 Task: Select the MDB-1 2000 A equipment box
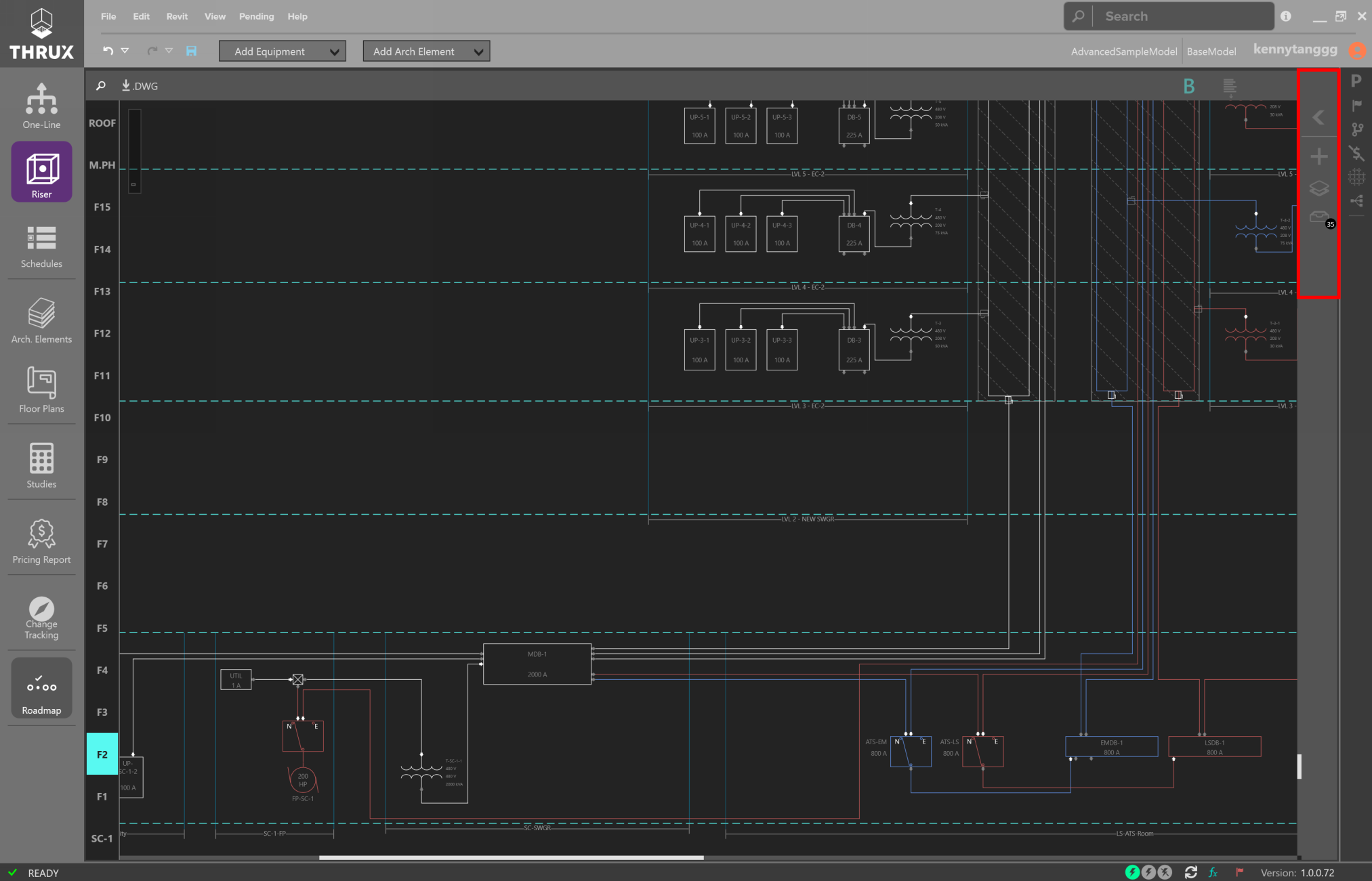pos(537,664)
